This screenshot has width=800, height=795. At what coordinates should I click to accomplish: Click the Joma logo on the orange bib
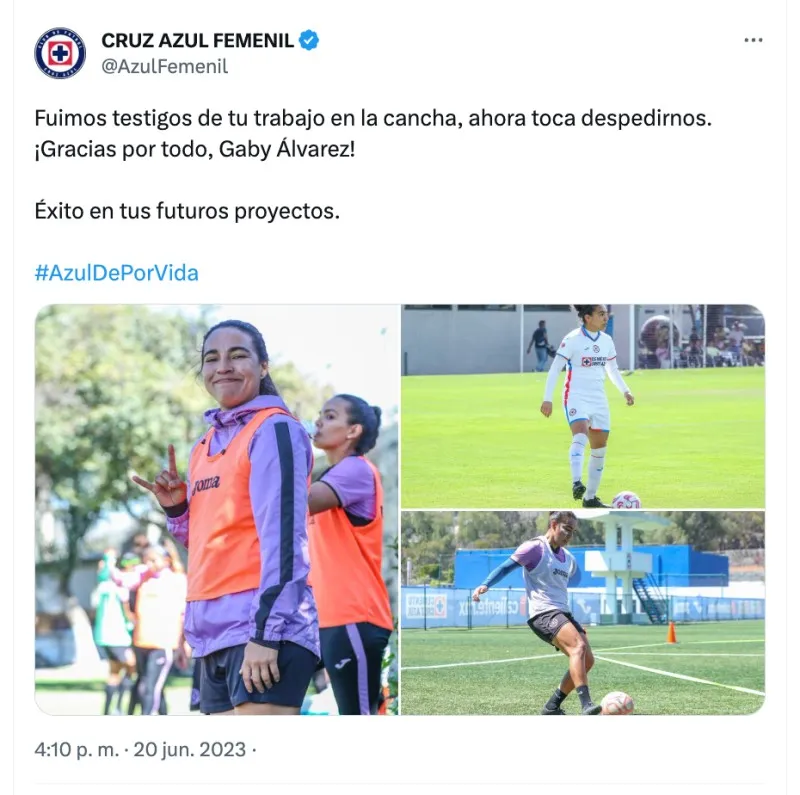coord(205,484)
